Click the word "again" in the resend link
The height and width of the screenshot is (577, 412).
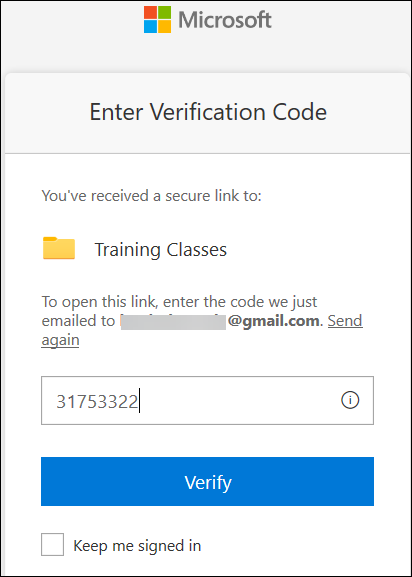coord(60,340)
